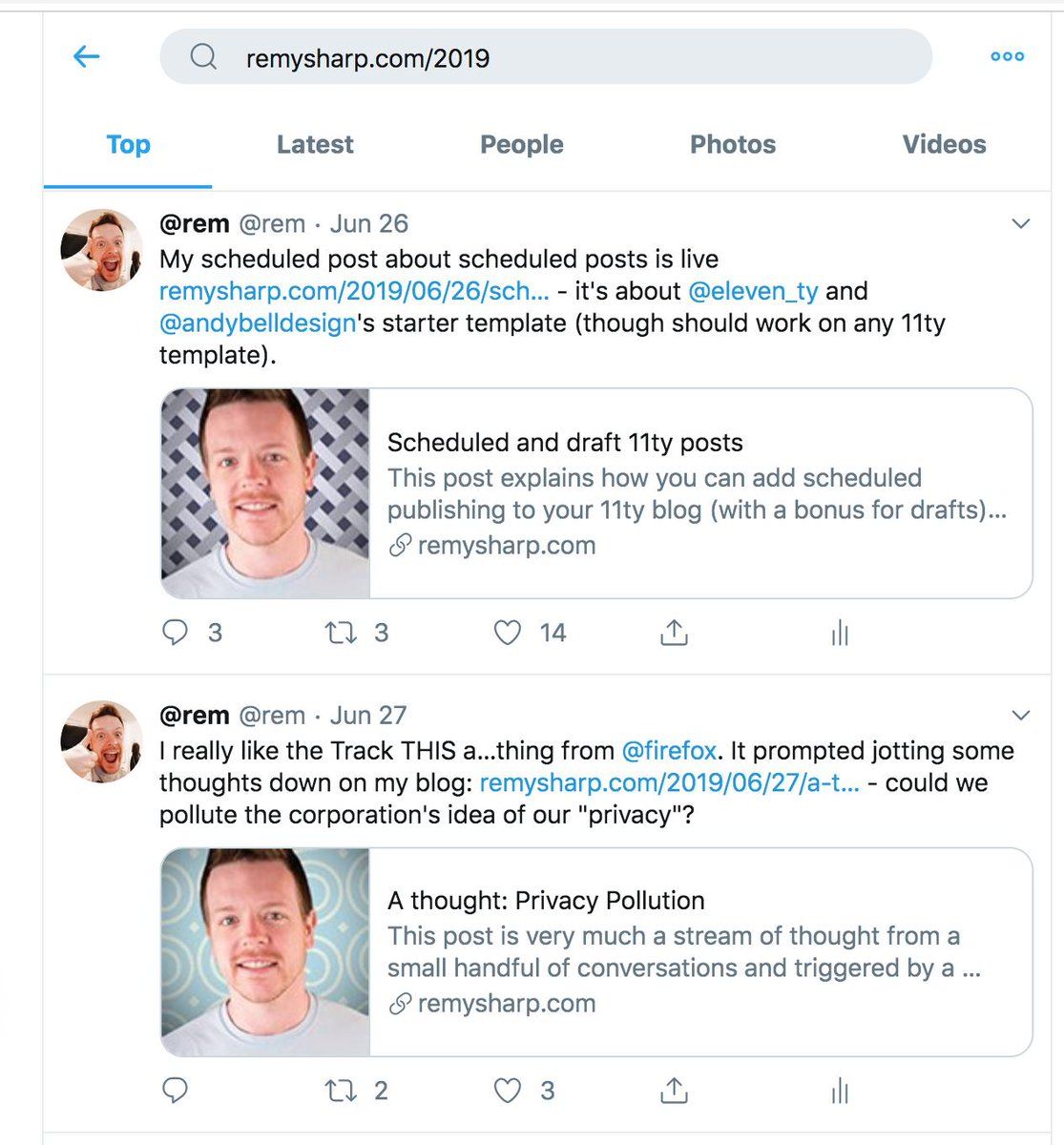Image resolution: width=1064 pixels, height=1145 pixels.
Task: Open the @eleven_ty mention link
Action: 753,291
